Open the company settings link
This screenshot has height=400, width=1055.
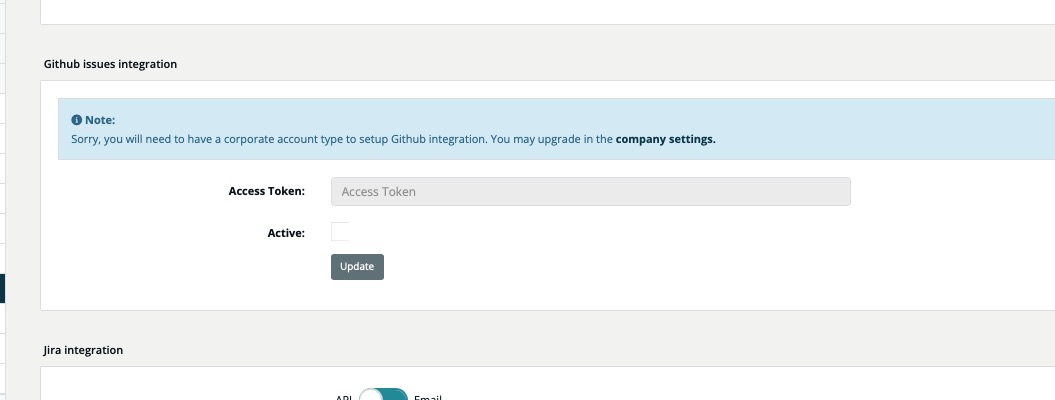(x=665, y=140)
